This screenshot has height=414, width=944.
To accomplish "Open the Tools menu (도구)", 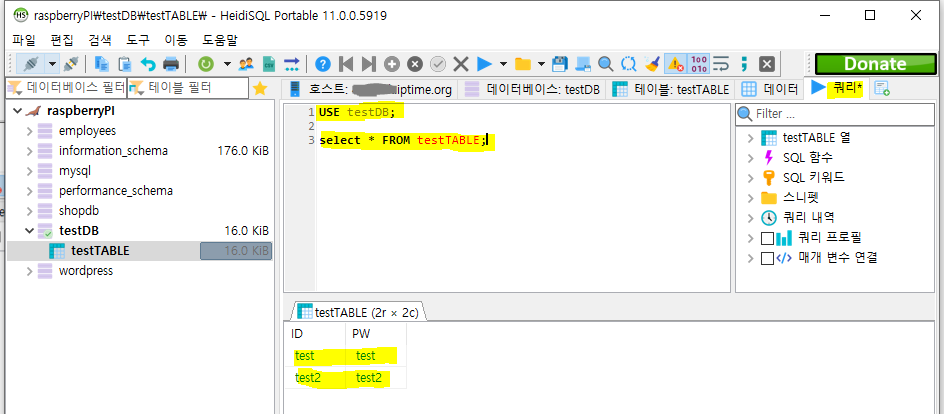I will pyautogui.click(x=138, y=40).
